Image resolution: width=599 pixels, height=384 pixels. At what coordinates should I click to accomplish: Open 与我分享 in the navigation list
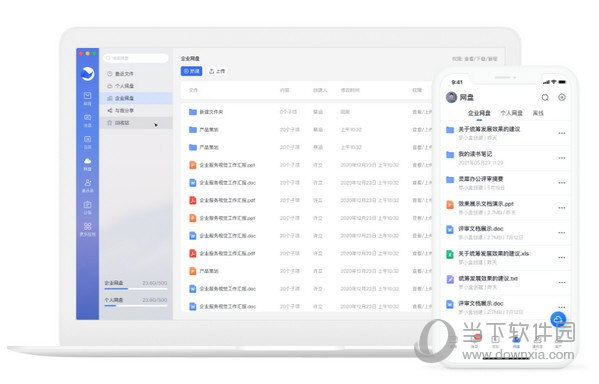point(136,110)
